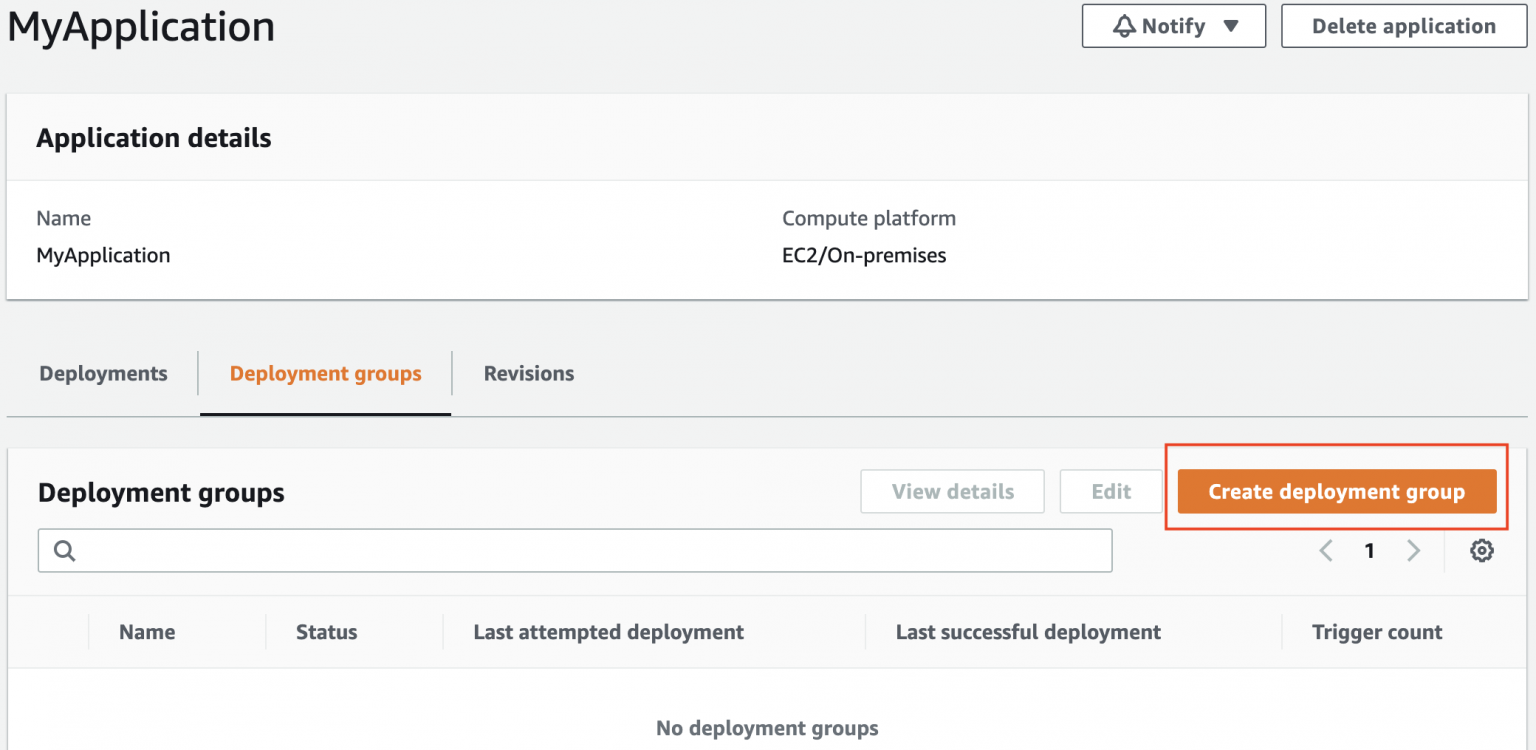Switch to the Revisions tab

[528, 373]
